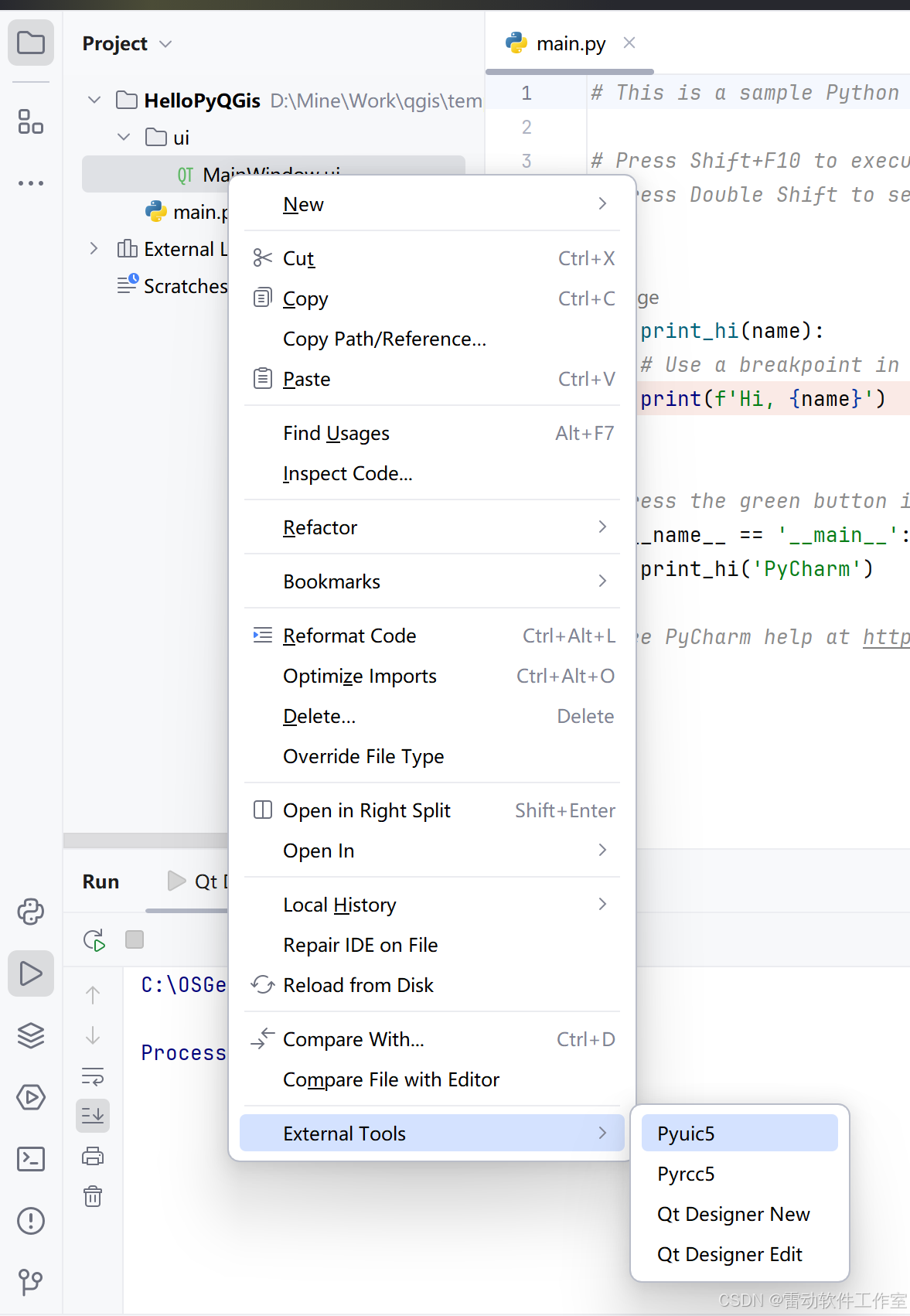The image size is (910, 1316).
Task: Click the Run panel title label
Action: click(x=101, y=881)
